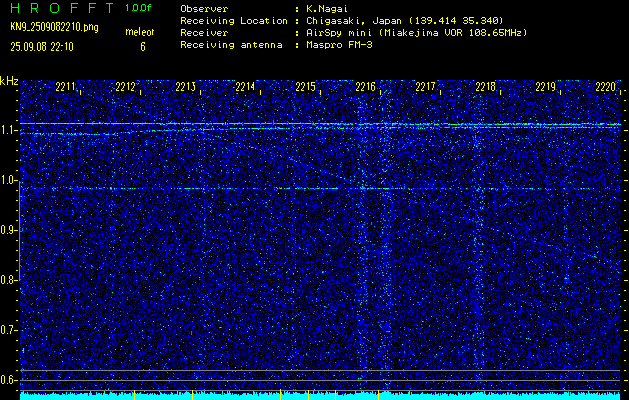Screen dimensions: 629x400
Task: Click the 2219 time label
Action: tap(546, 87)
